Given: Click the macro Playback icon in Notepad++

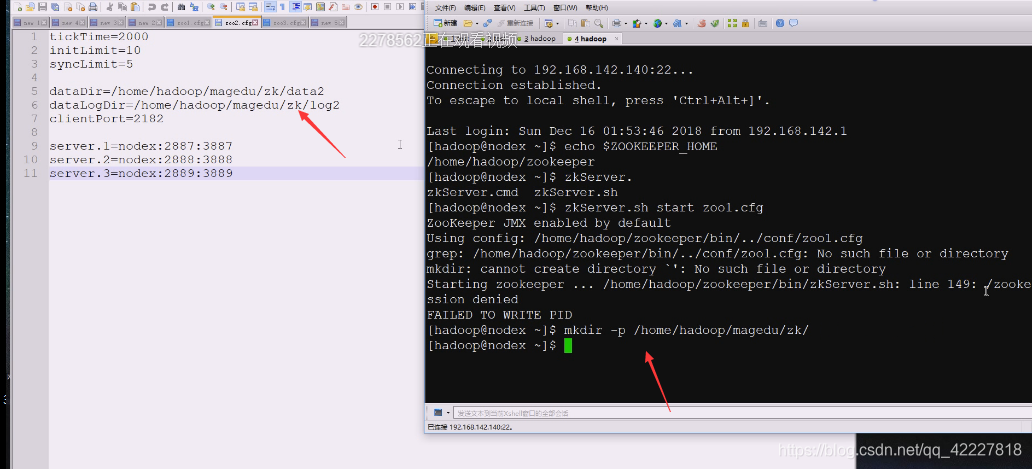Looking at the screenshot, I should (400, 7).
